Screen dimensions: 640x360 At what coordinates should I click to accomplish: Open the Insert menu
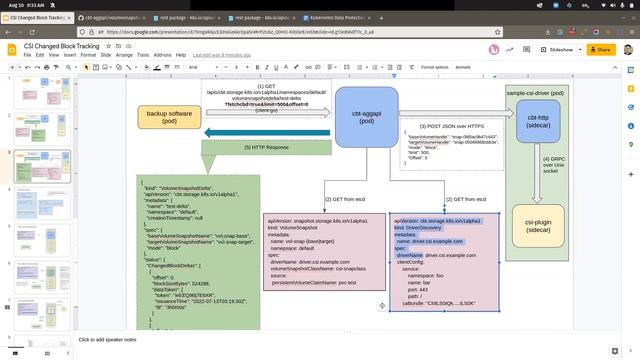tap(70, 55)
